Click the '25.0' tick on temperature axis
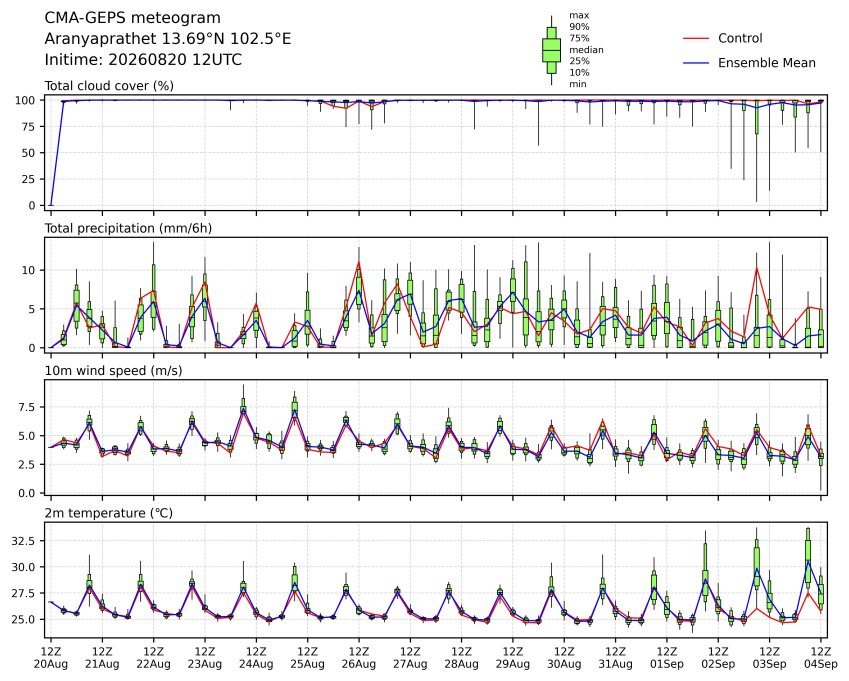Image resolution: width=849 pixels, height=681 pixels. pos(23,619)
